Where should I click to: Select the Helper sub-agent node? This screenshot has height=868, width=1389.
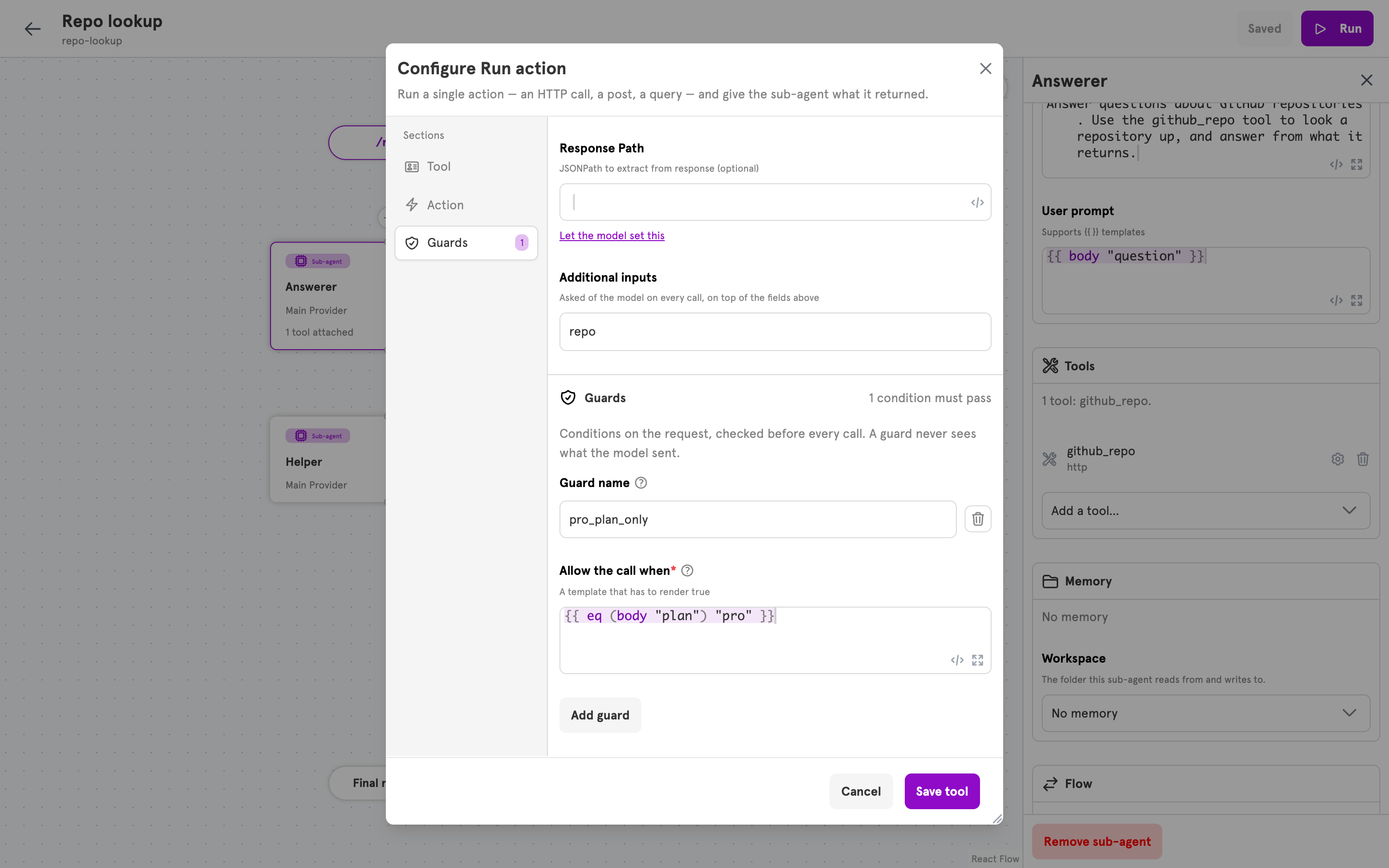(328, 459)
